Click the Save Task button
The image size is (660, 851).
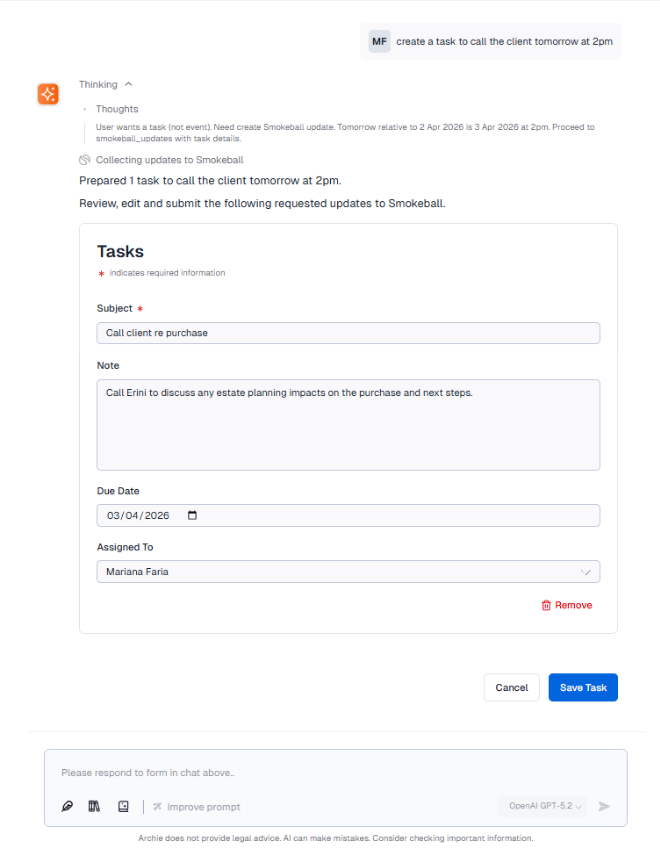pyautogui.click(x=583, y=687)
